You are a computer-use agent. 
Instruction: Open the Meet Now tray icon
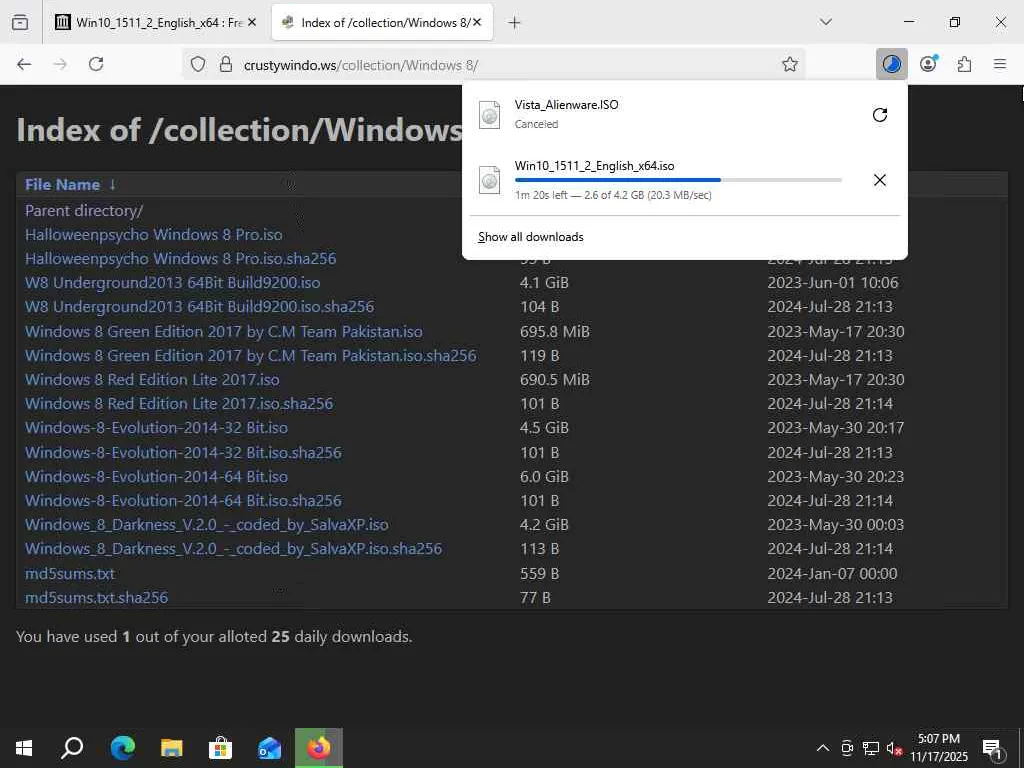847,748
